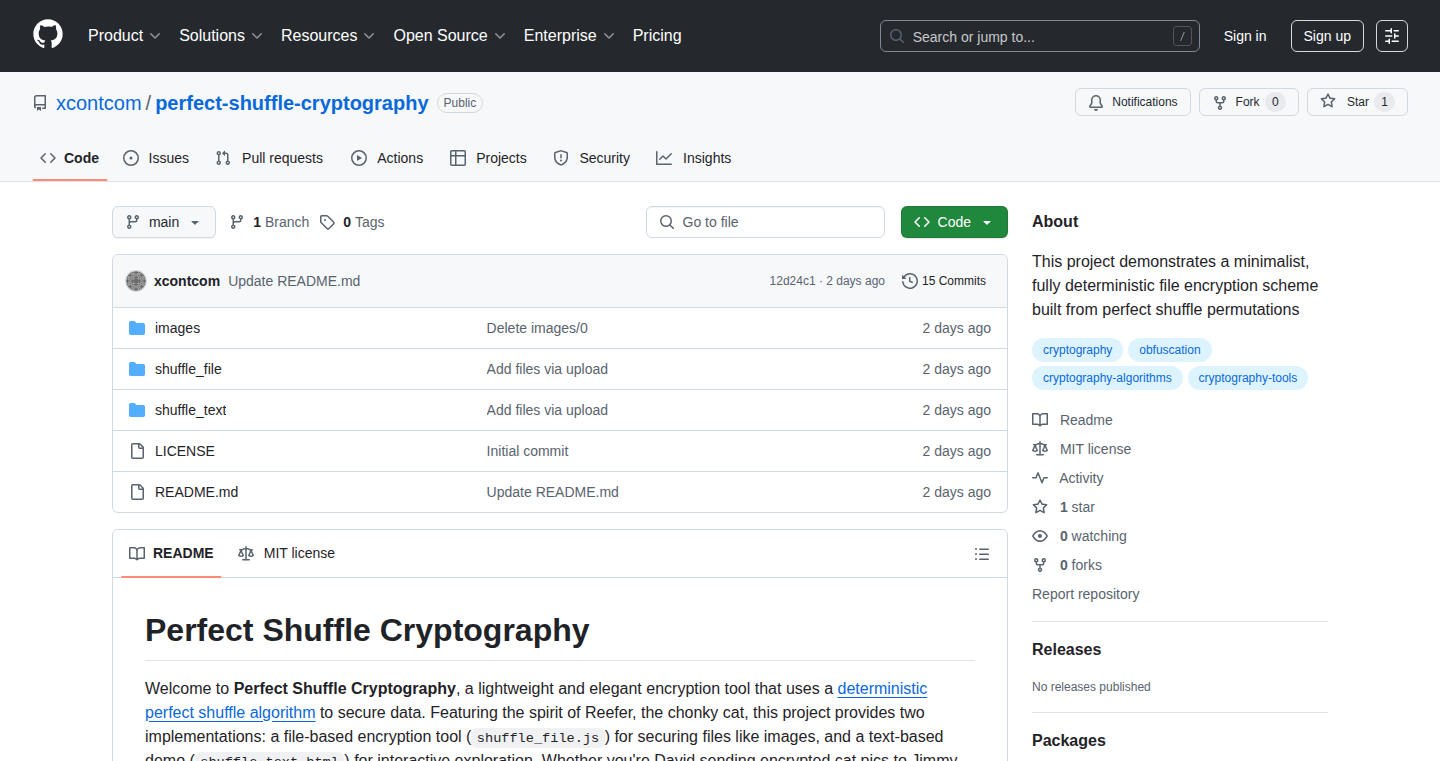Viewport: 1440px width, 761px height.
Task: Click the cryptography-tools topic tag
Action: [x=1248, y=378]
